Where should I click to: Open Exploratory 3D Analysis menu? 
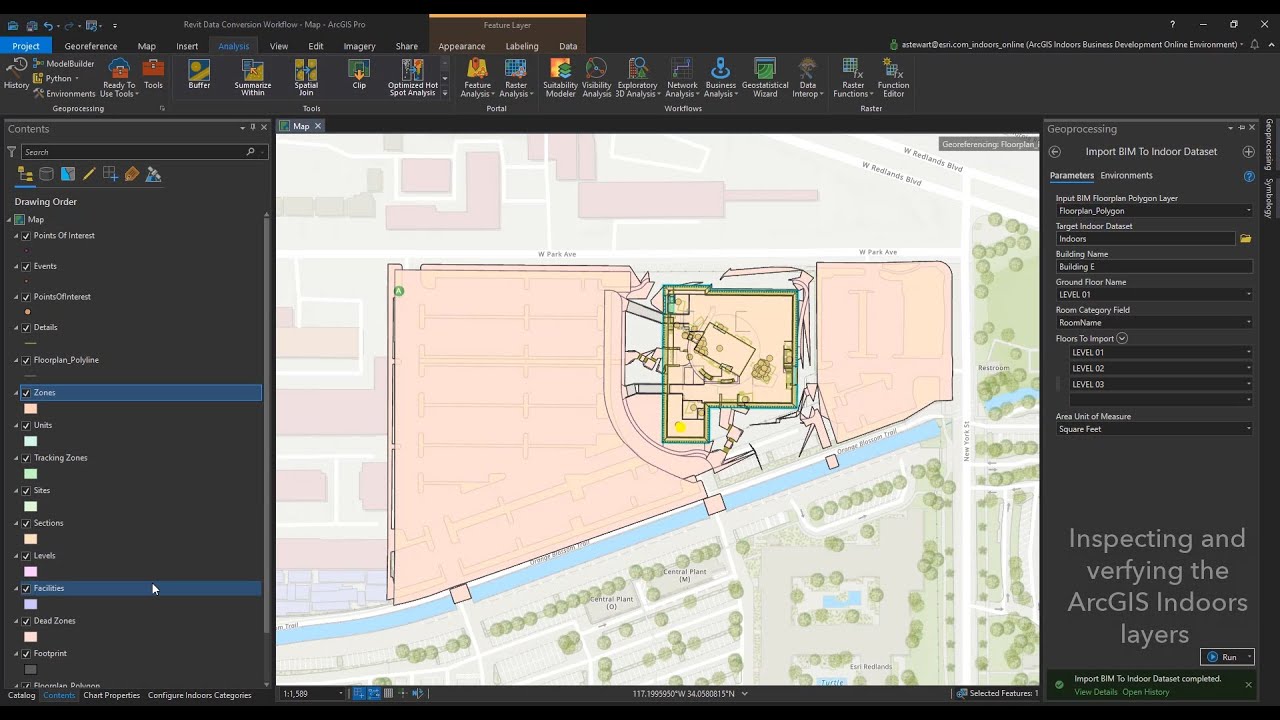[637, 77]
